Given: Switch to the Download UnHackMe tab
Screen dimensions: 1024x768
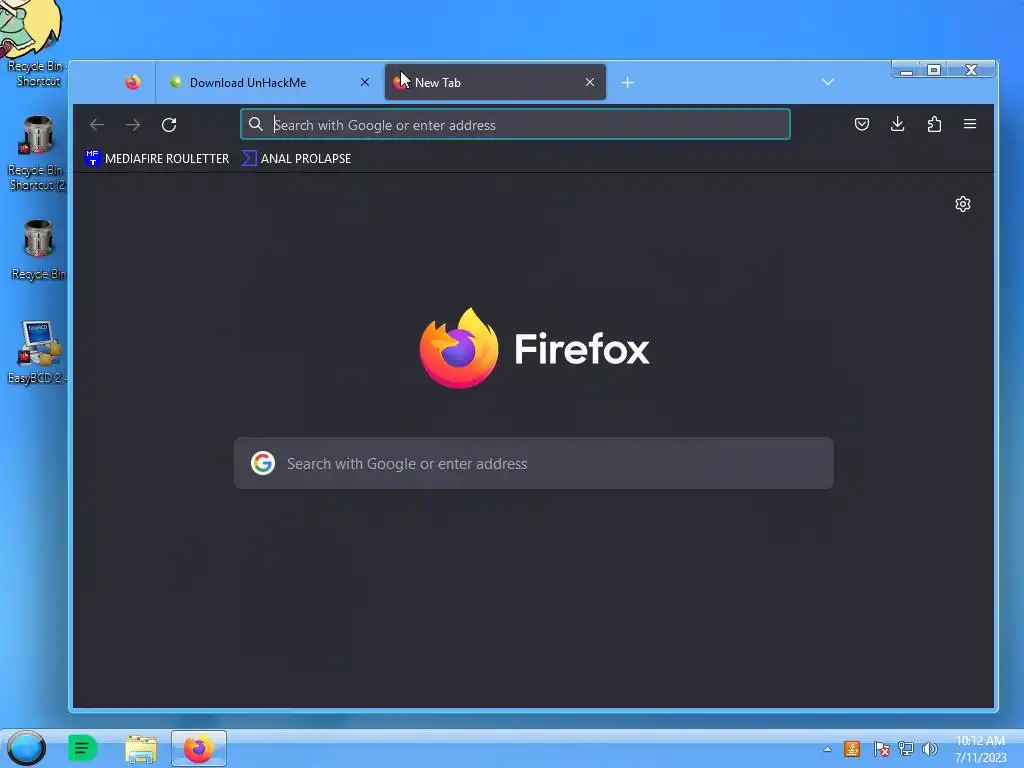Looking at the screenshot, I should 270,82.
